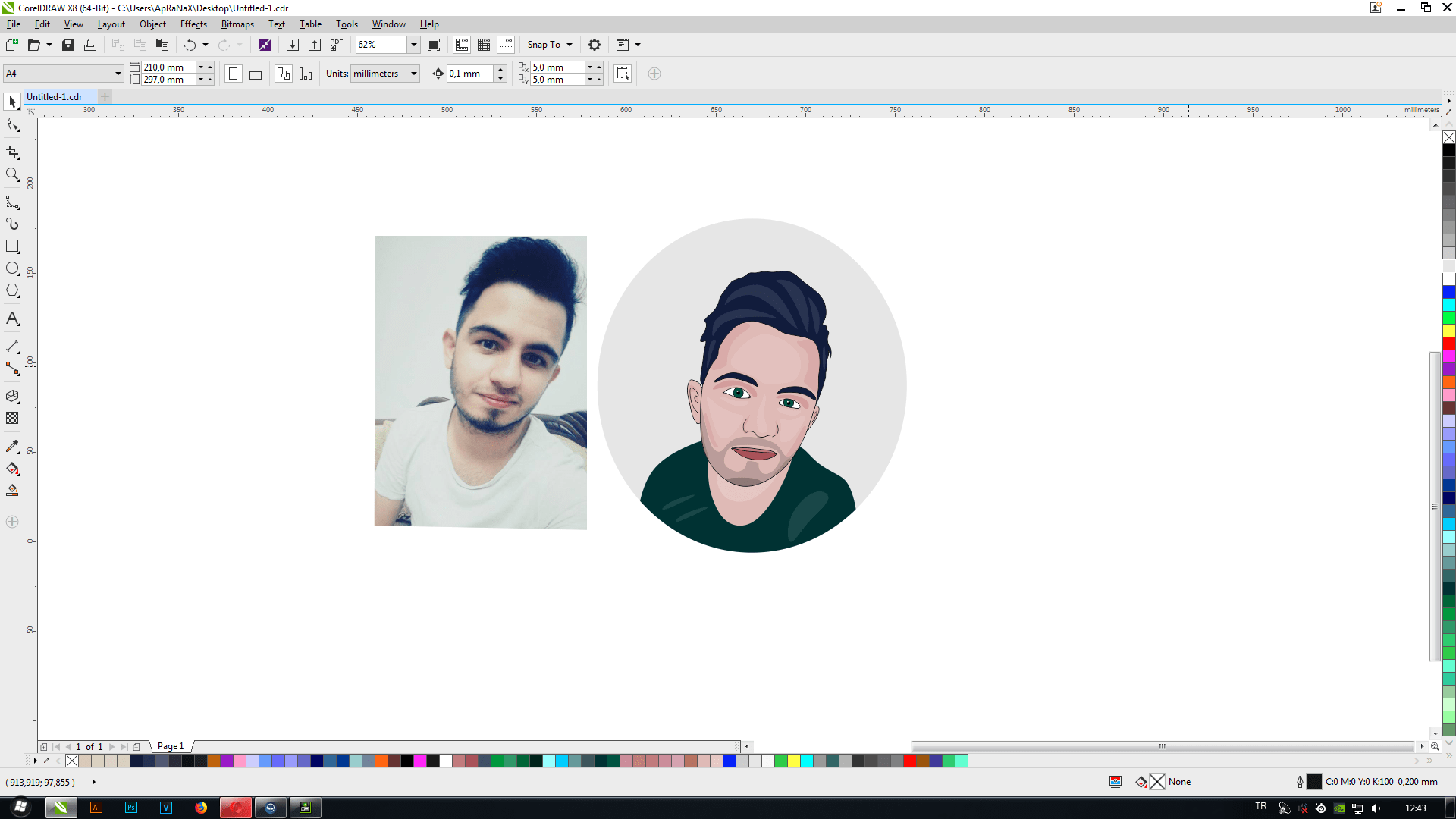Click the Page 1 tab
1456x819 pixels.
[171, 746]
